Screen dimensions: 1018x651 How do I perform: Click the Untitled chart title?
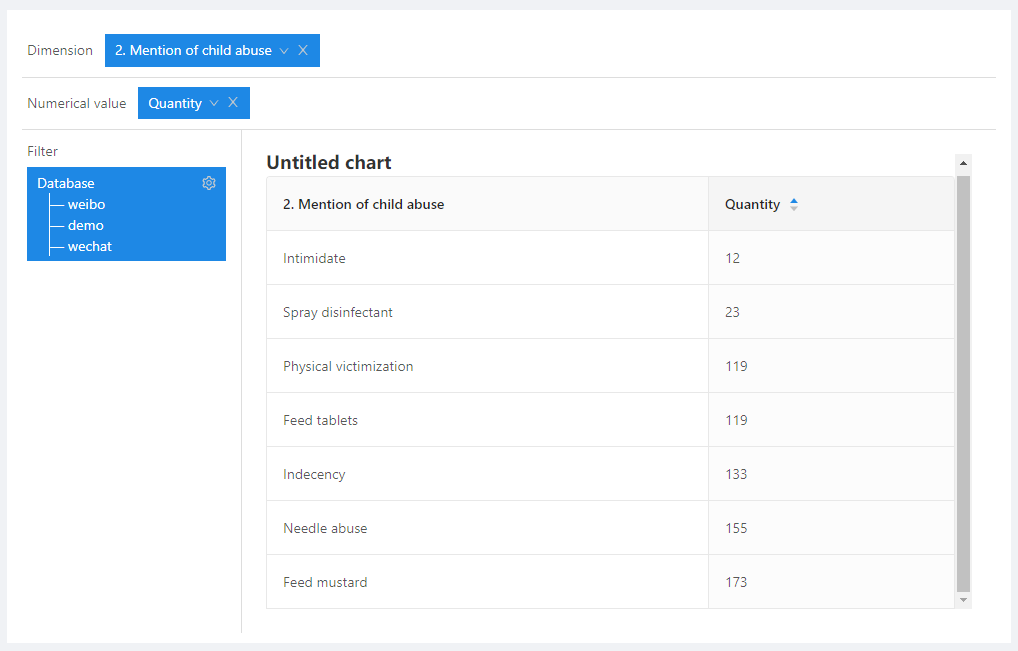(x=329, y=162)
